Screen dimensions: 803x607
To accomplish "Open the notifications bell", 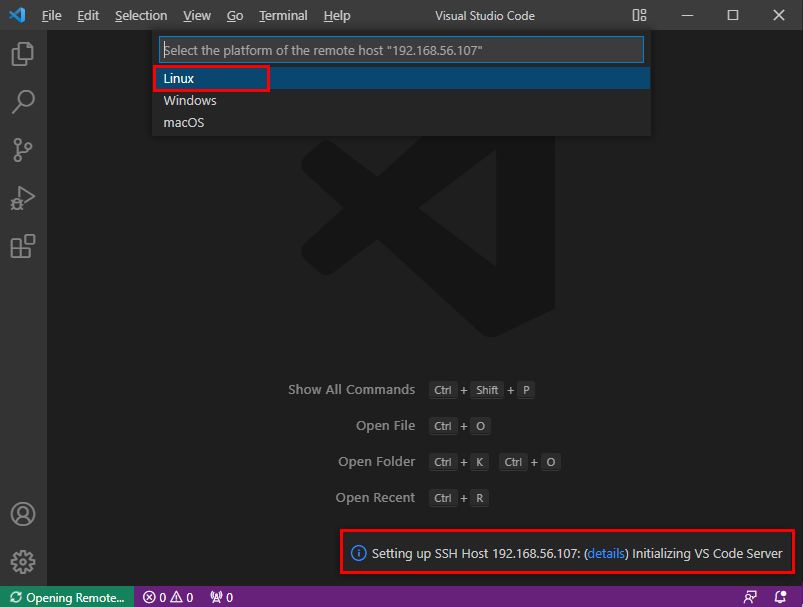I will (780, 597).
